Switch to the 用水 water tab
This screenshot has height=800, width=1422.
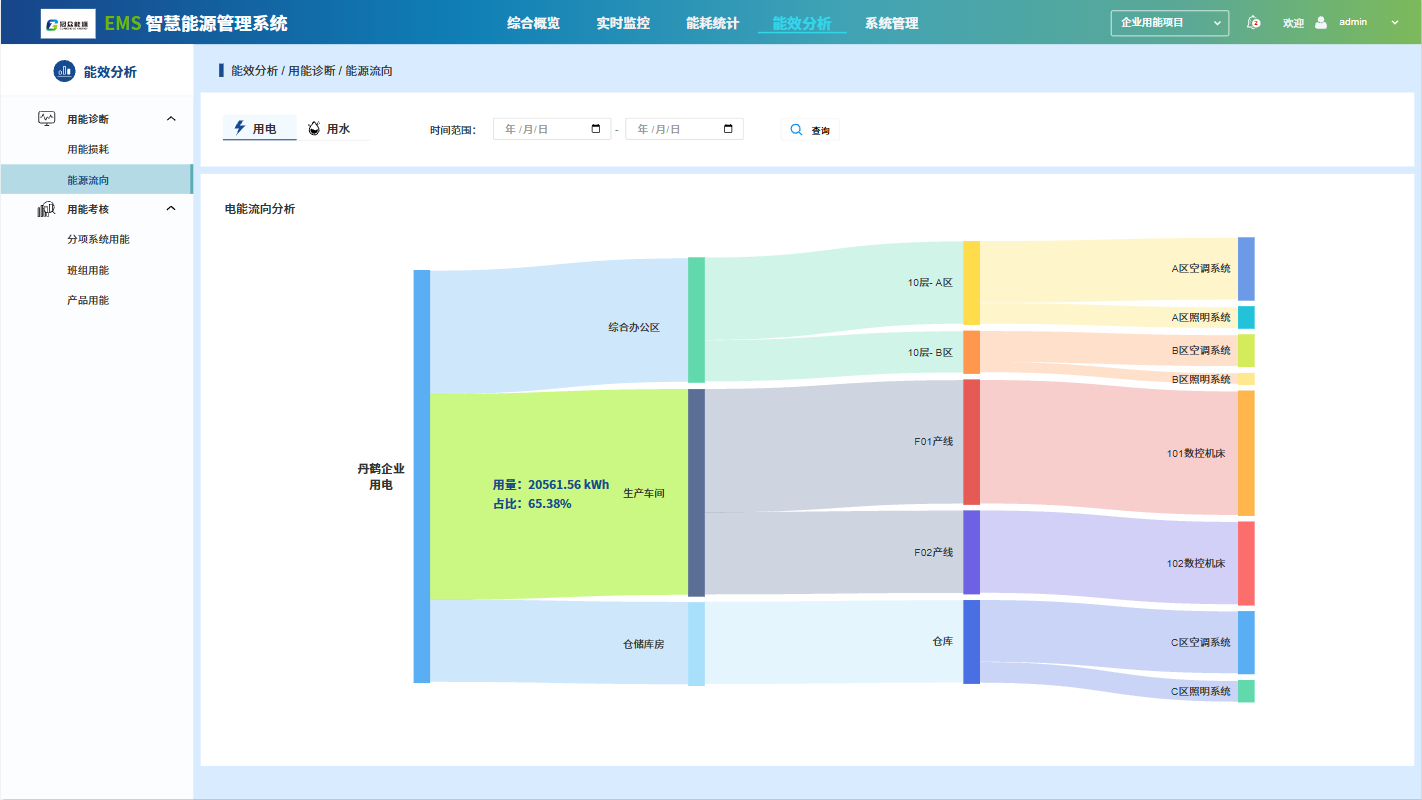pyautogui.click(x=331, y=129)
